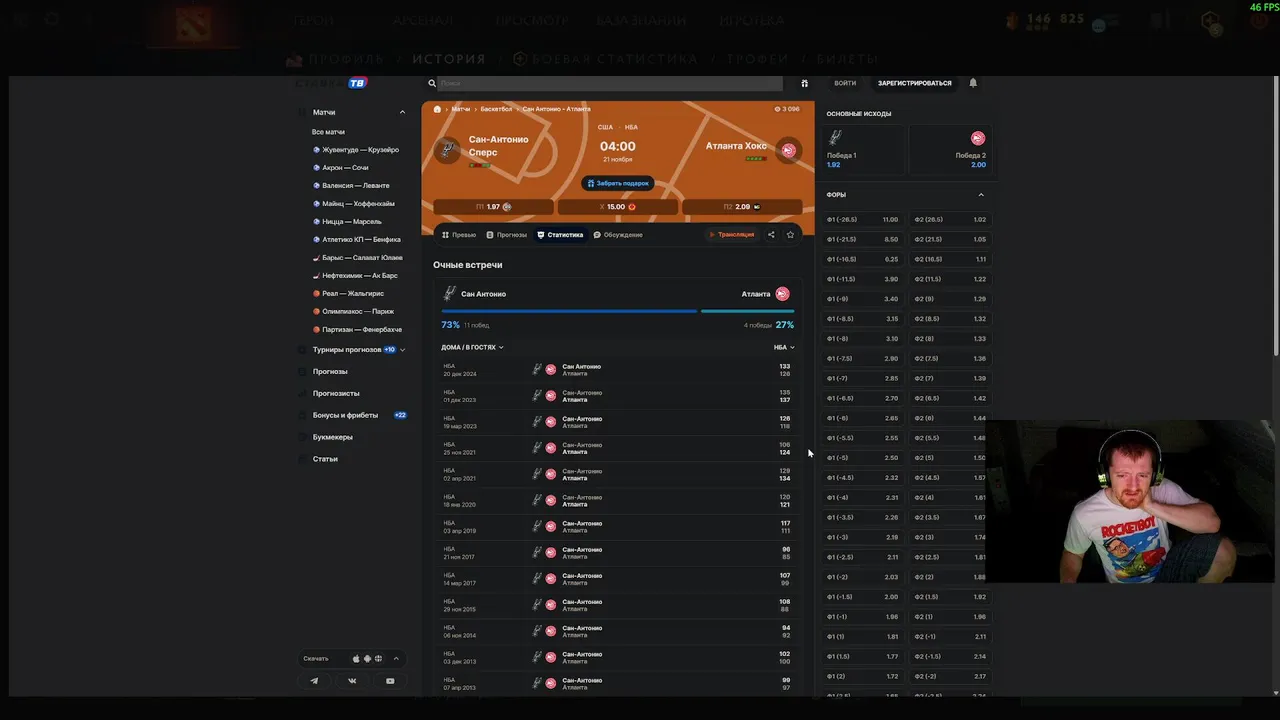Click the search magnifier icon
1280x720 pixels.
coord(432,84)
